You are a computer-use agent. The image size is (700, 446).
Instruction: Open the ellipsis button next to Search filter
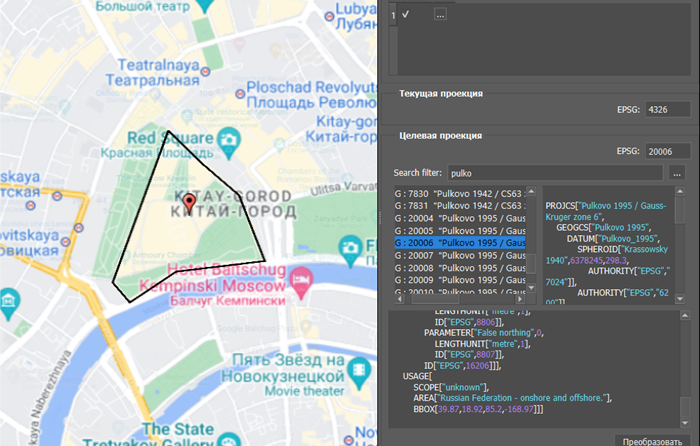point(677,173)
